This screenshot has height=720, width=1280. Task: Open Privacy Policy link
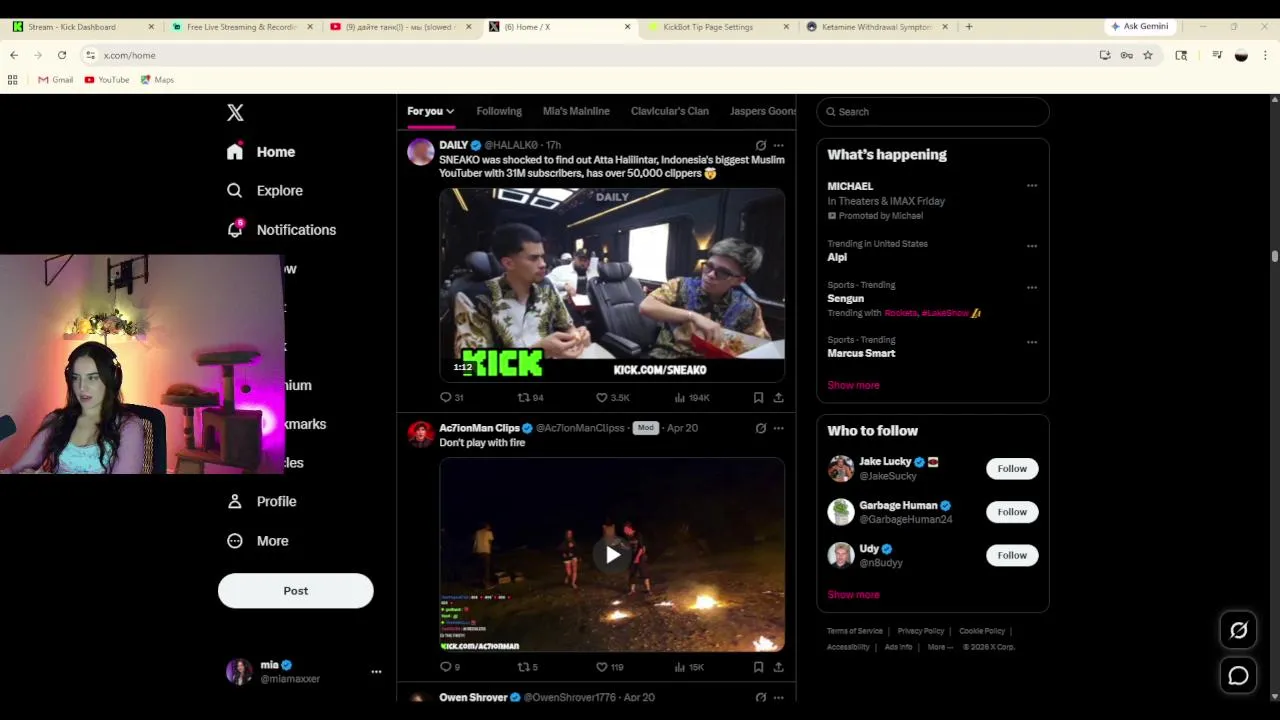pyautogui.click(x=921, y=631)
